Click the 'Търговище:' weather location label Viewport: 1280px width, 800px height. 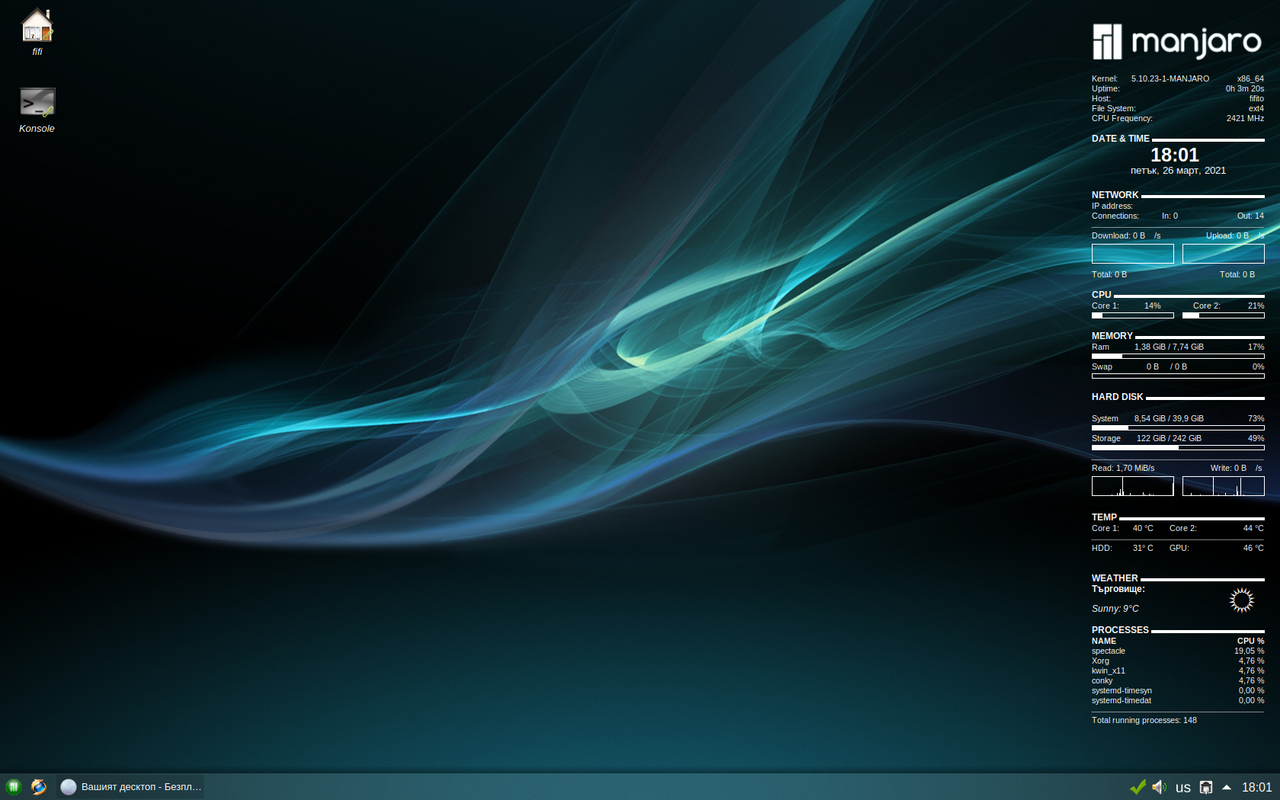click(1118, 589)
